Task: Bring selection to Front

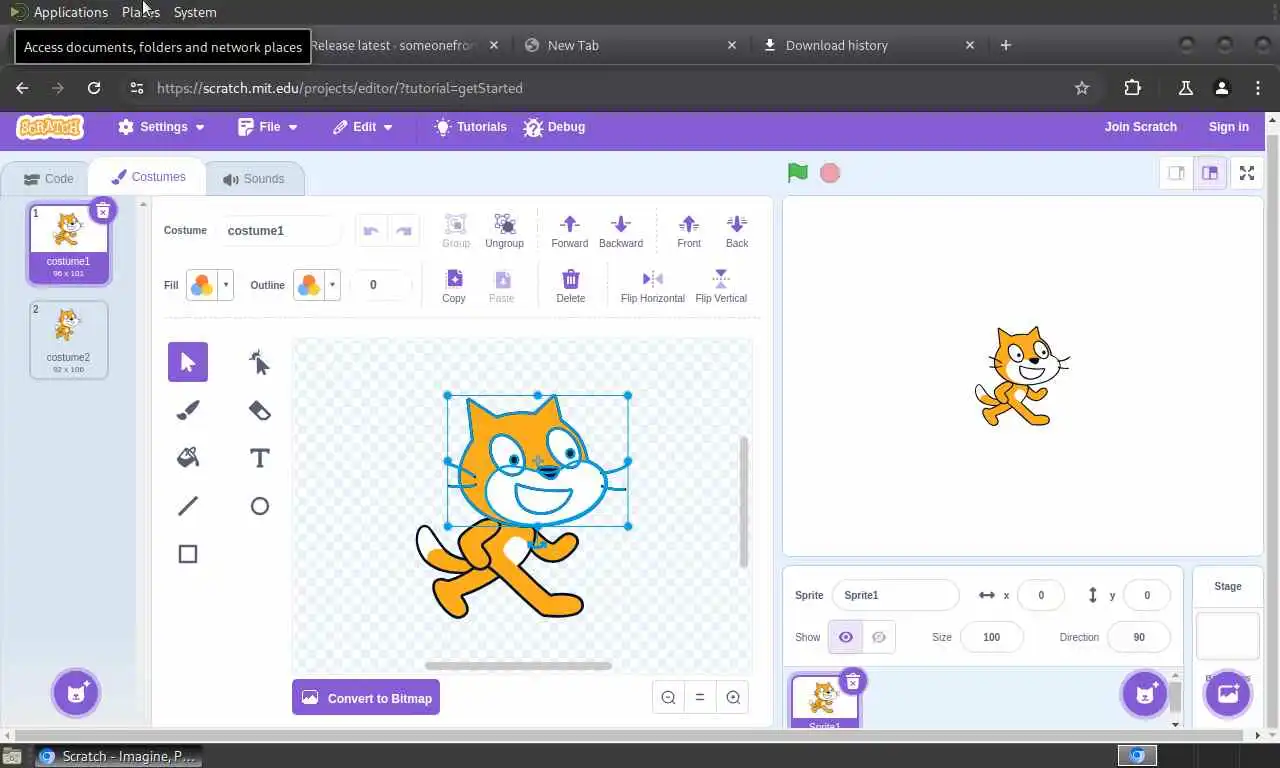Action: [x=689, y=231]
